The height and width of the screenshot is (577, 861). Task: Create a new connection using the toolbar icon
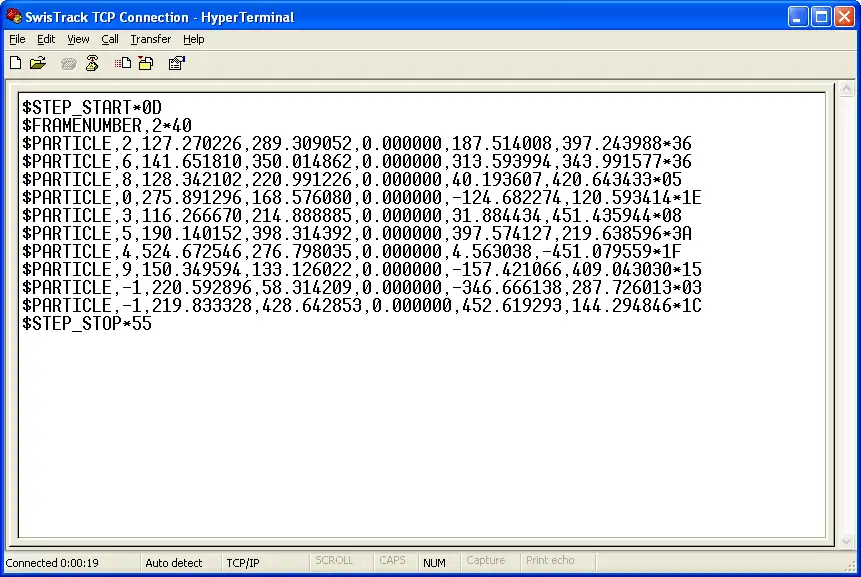click(15, 62)
